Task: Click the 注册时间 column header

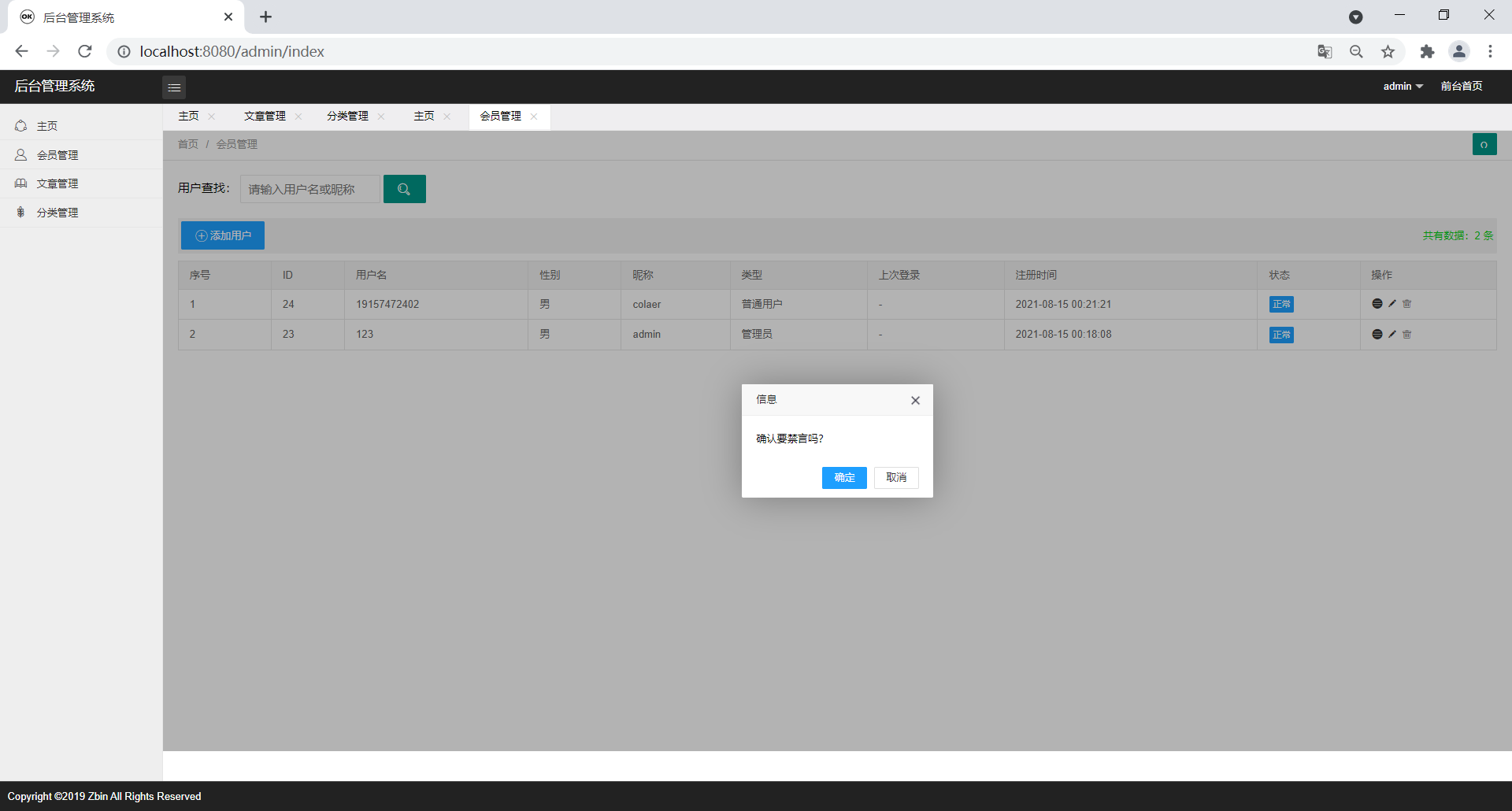Action: [1036, 276]
